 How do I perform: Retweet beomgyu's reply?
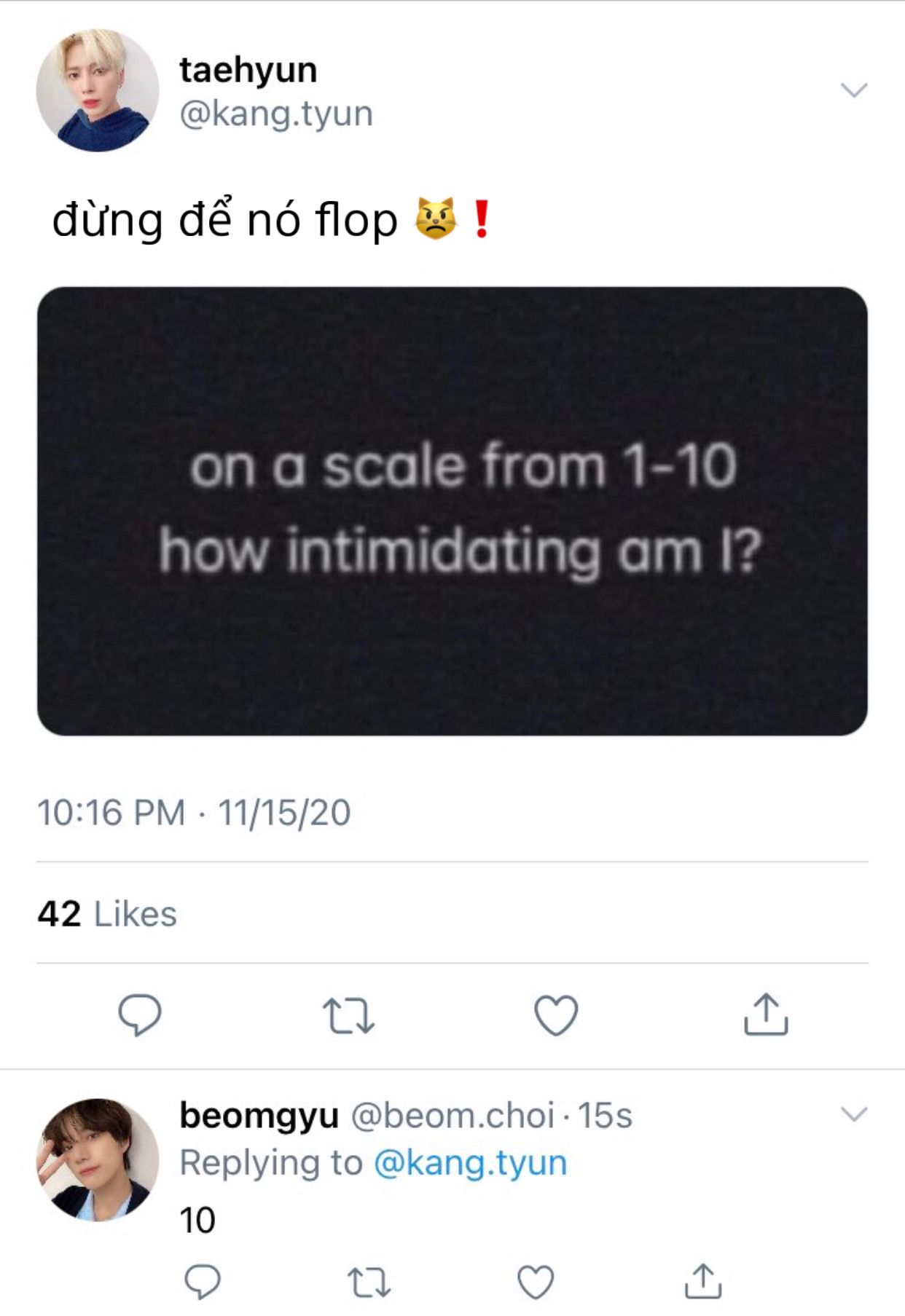[369, 1282]
